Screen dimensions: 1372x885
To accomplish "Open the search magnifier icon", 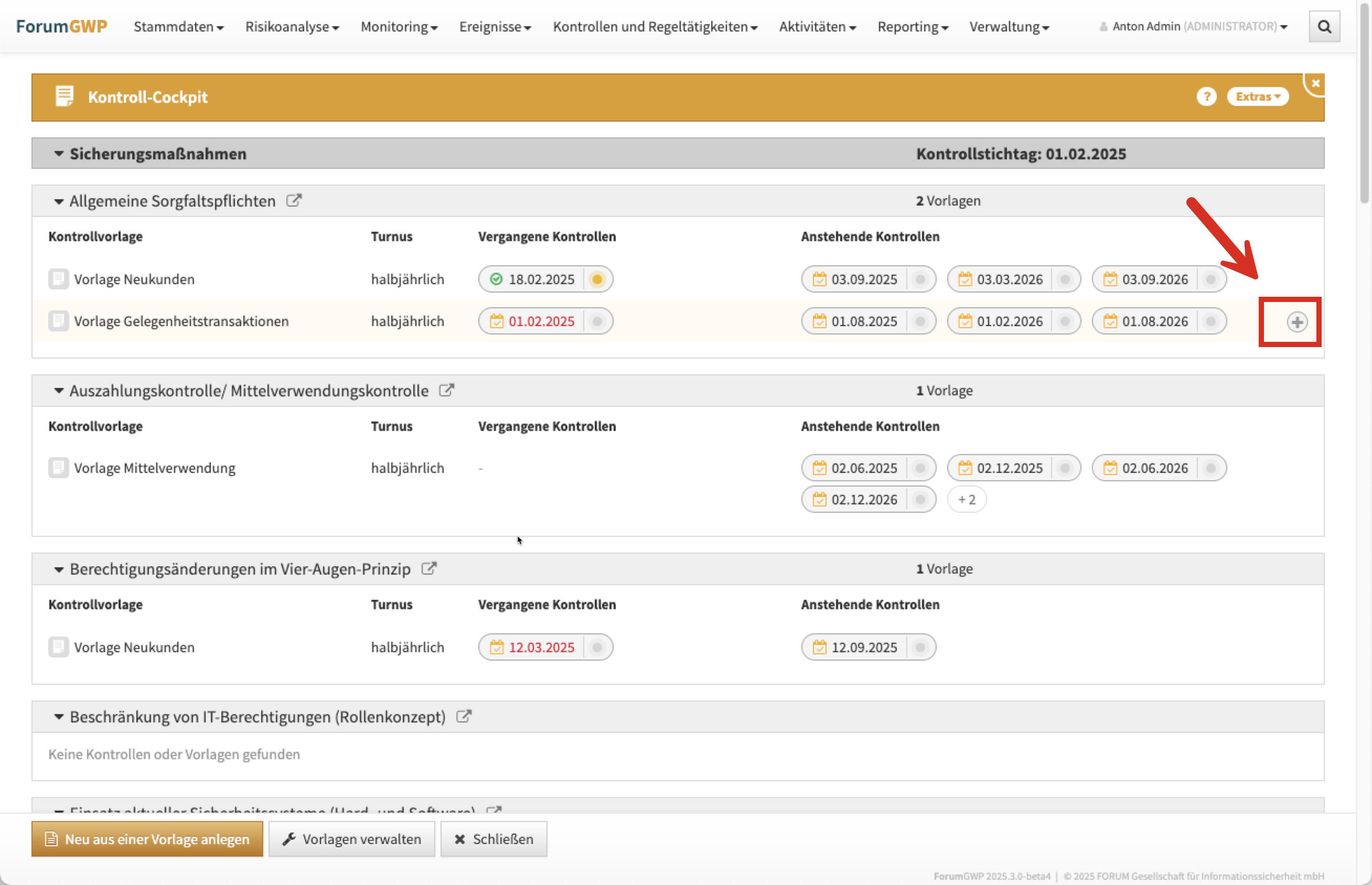I will coord(1324,26).
